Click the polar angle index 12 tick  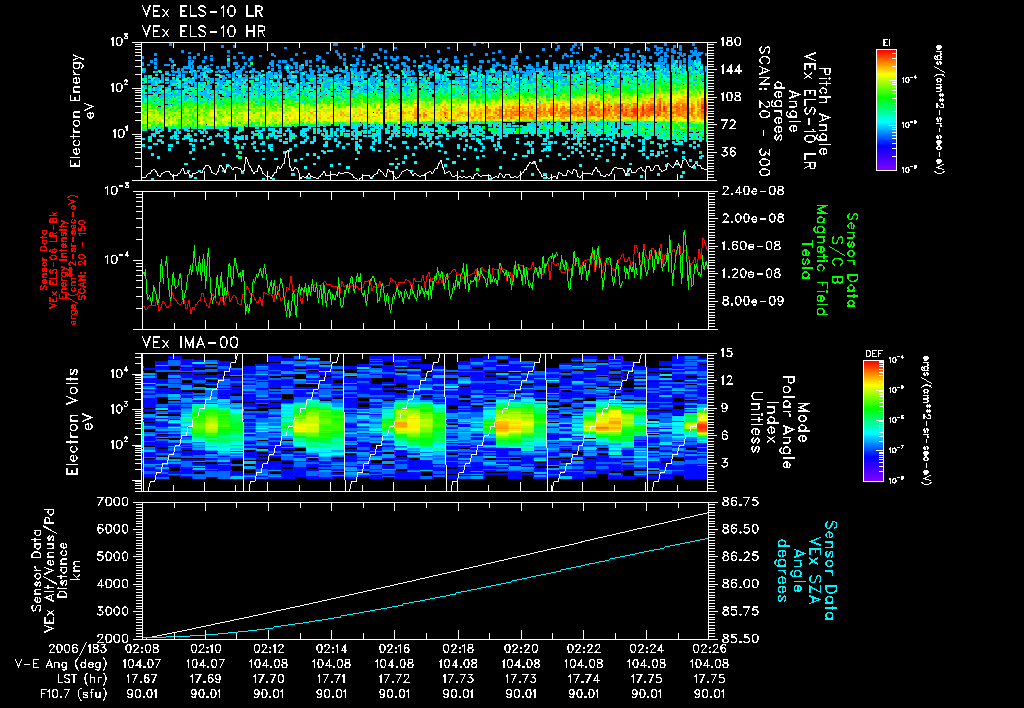[726, 380]
